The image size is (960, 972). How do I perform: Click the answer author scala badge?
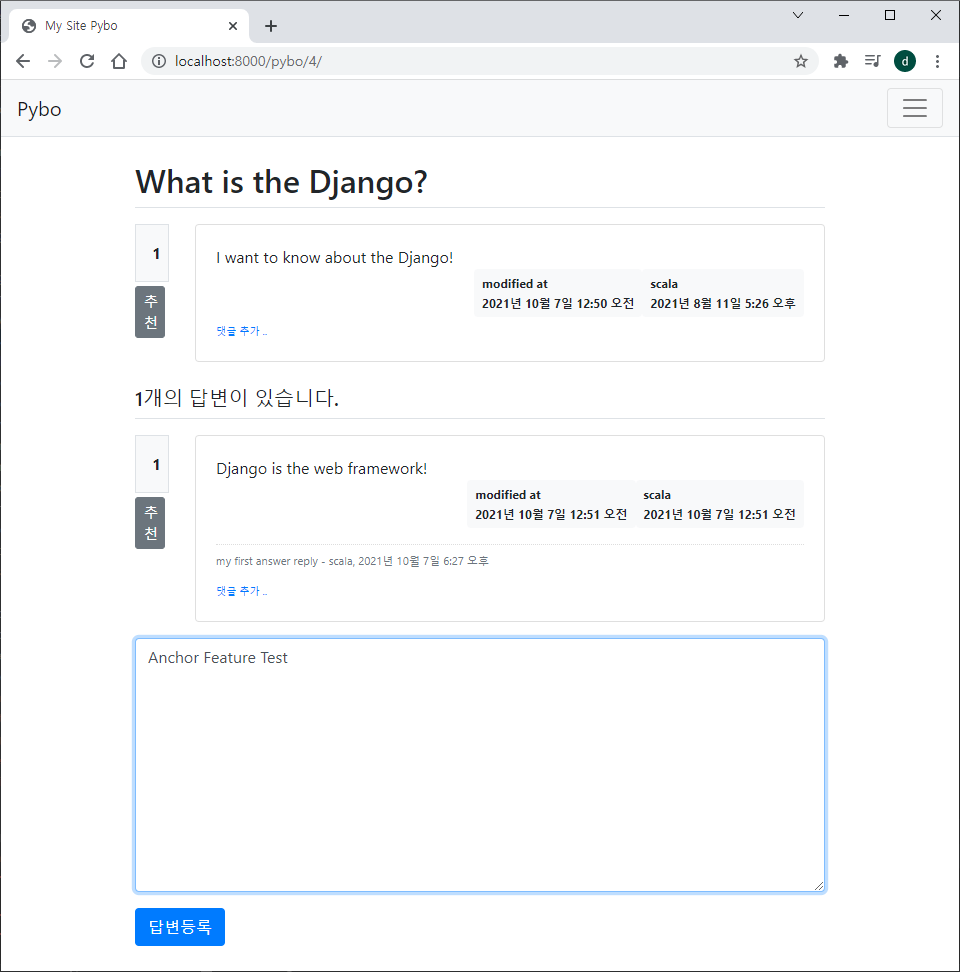pyautogui.click(x=719, y=504)
